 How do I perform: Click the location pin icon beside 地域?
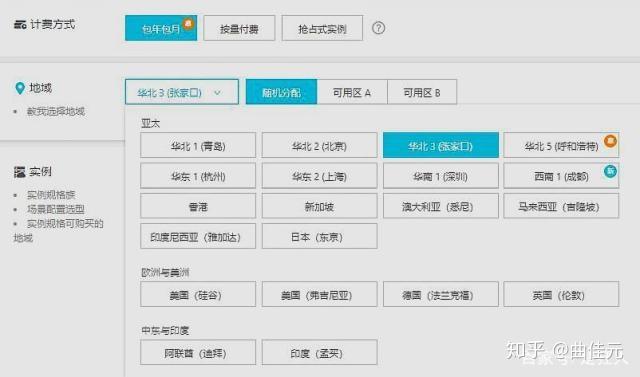click(x=20, y=88)
